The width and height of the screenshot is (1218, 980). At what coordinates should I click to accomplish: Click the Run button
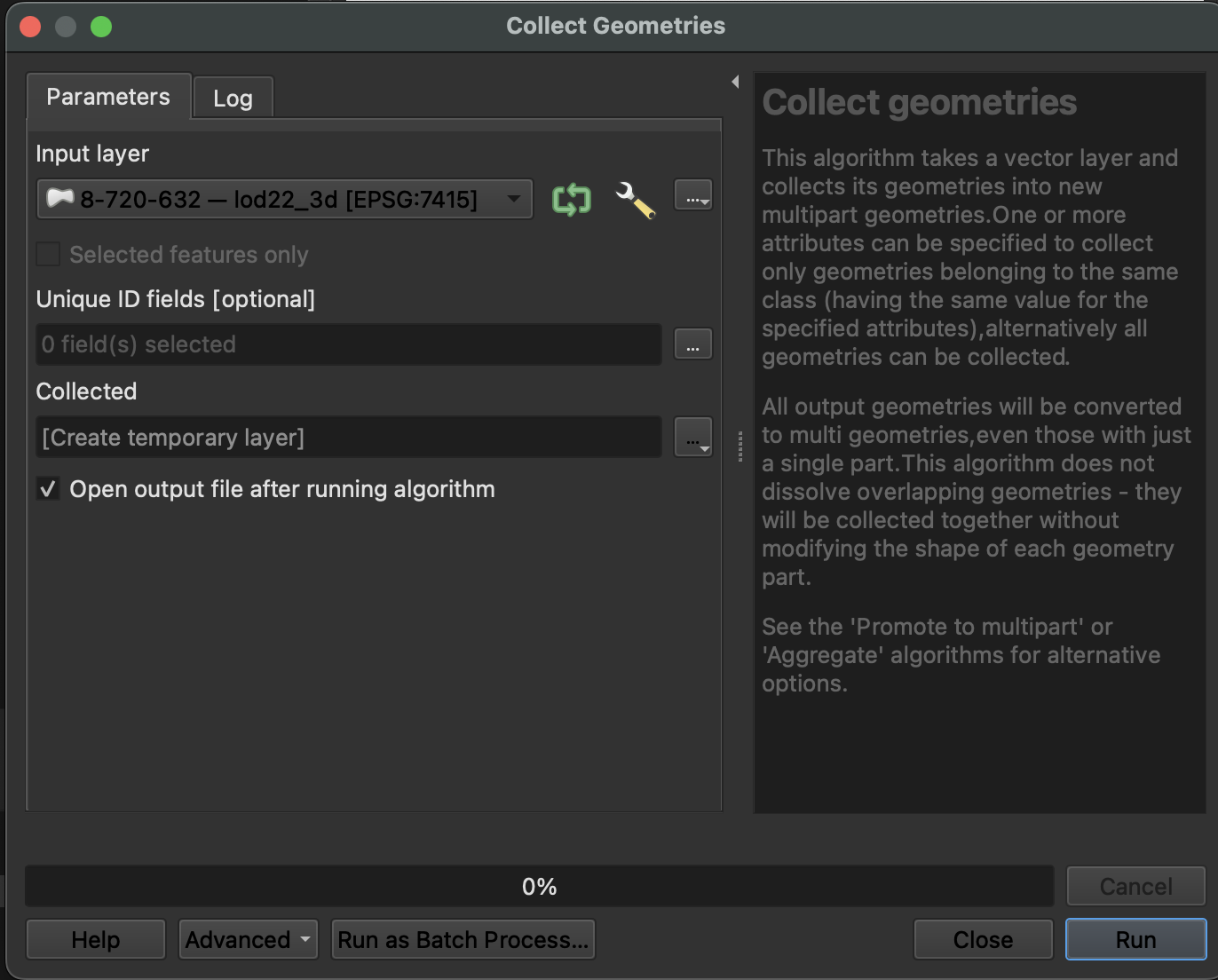pos(1135,939)
